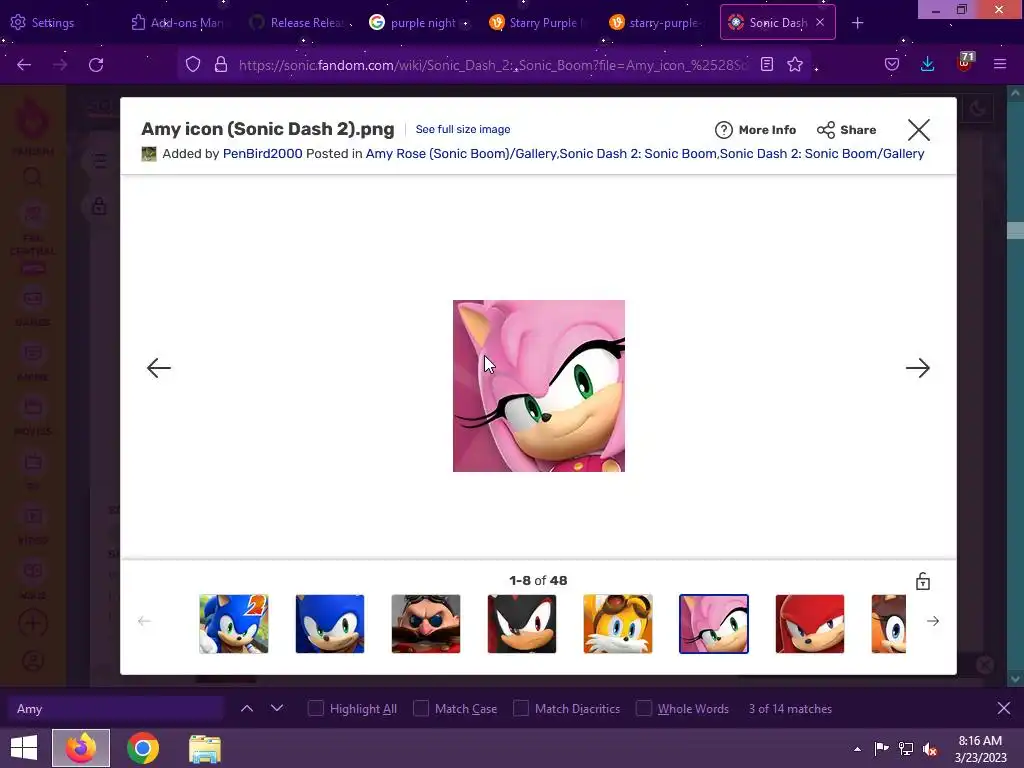Image resolution: width=1024 pixels, height=768 pixels.
Task: Open the uBlock extension icon showing 71
Action: coord(965,63)
